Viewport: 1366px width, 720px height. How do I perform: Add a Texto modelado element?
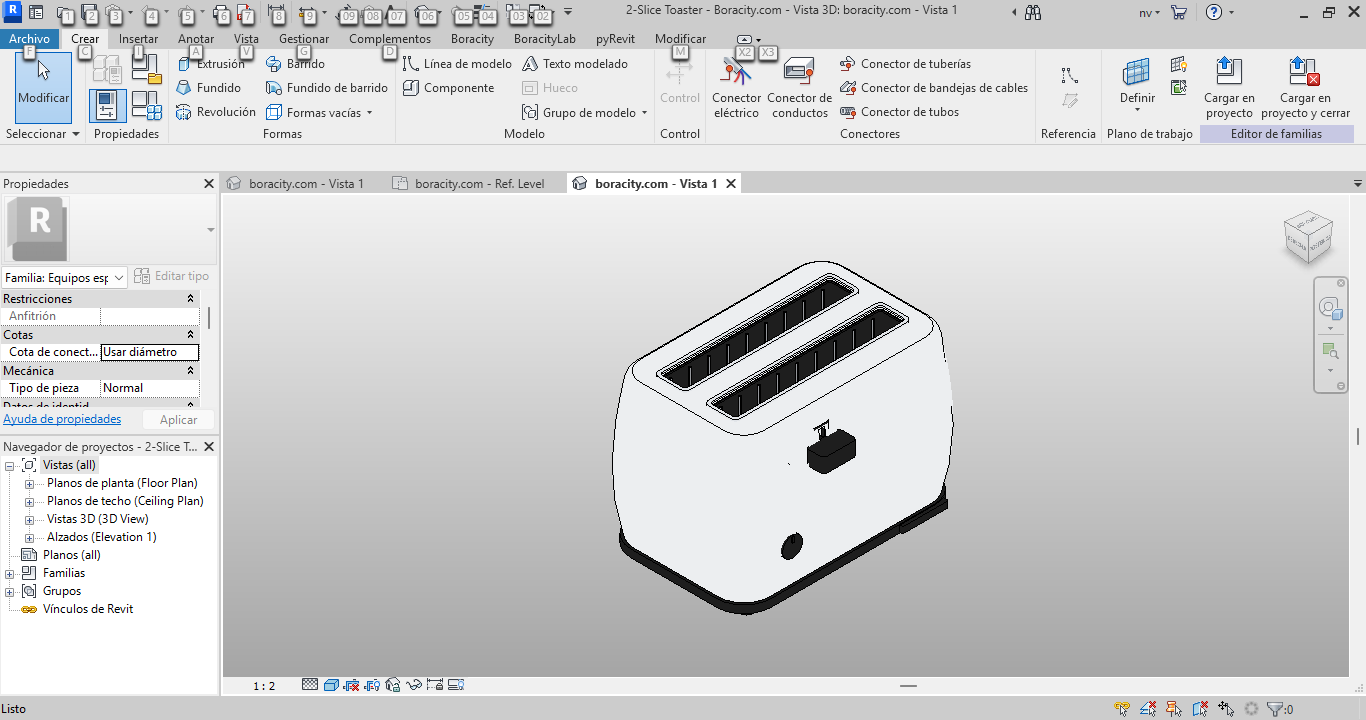point(575,64)
